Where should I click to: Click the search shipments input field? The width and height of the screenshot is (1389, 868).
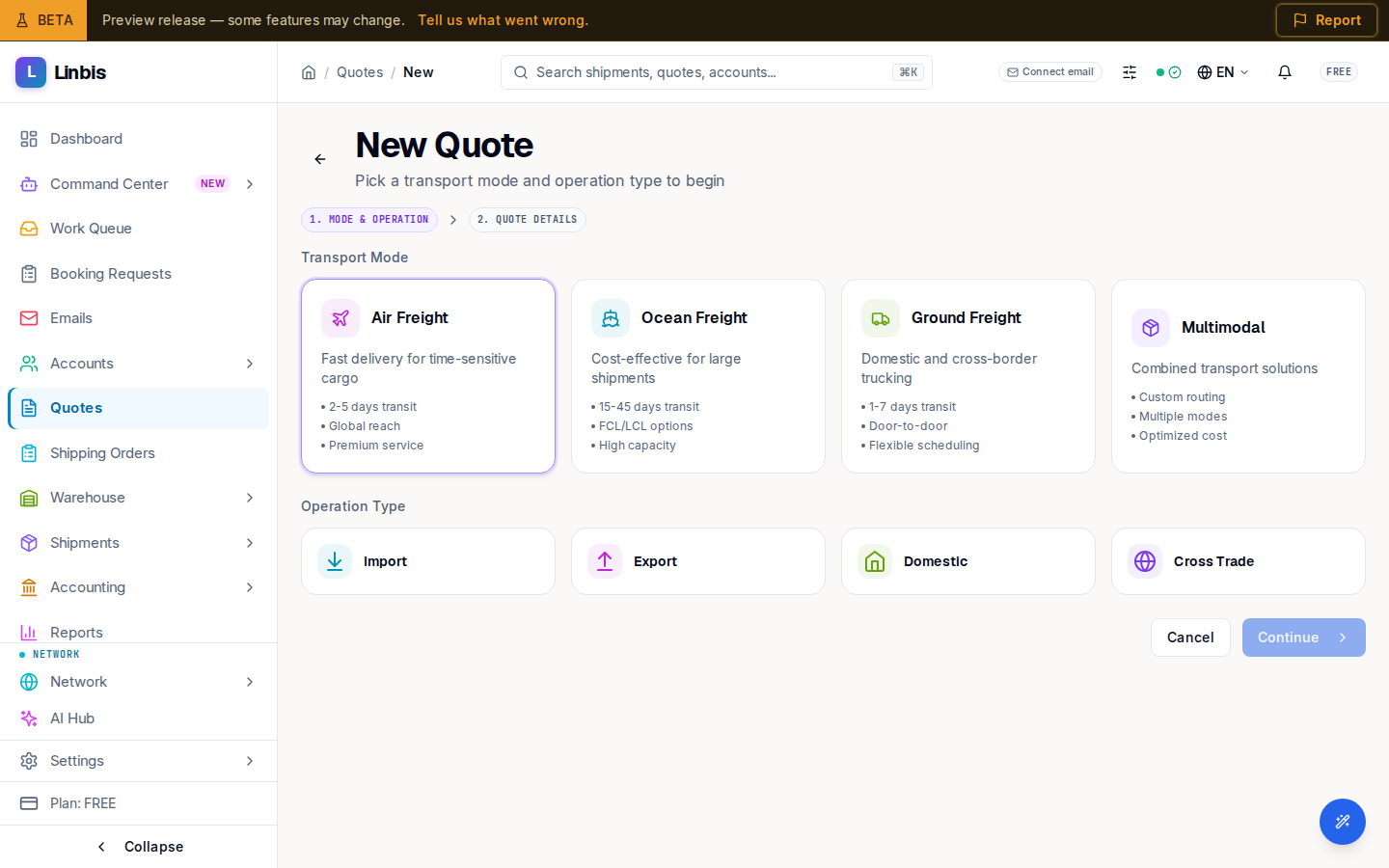717,72
